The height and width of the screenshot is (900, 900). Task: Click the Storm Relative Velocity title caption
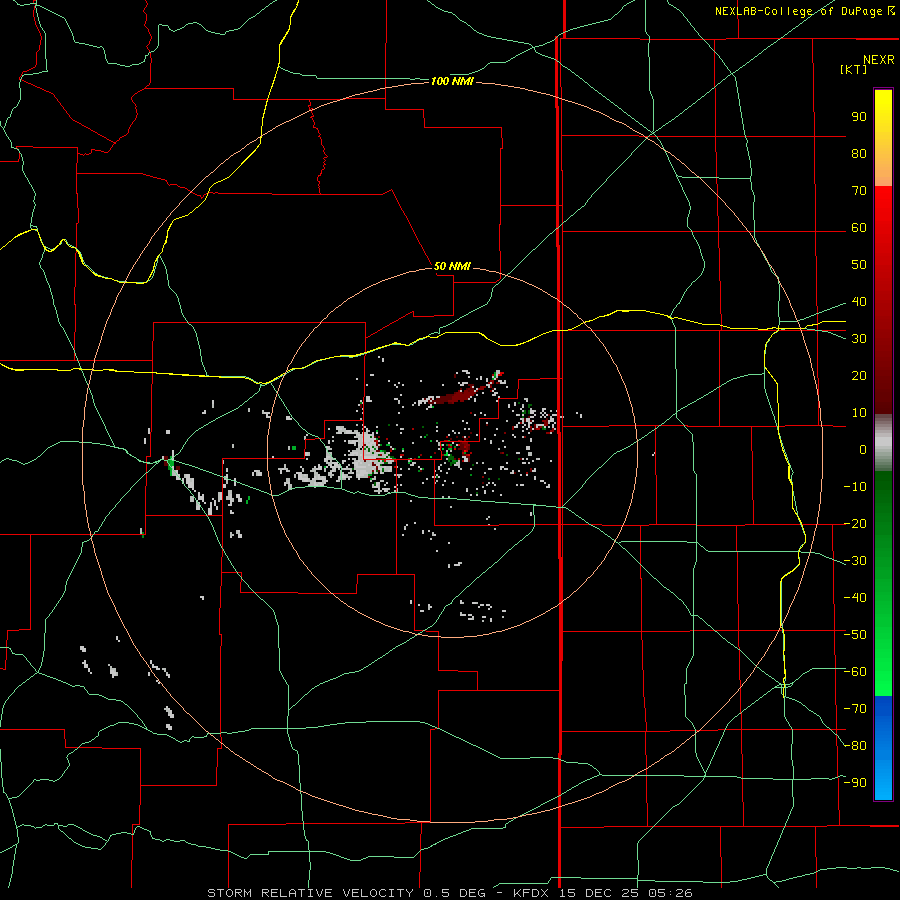pyautogui.click(x=309, y=893)
